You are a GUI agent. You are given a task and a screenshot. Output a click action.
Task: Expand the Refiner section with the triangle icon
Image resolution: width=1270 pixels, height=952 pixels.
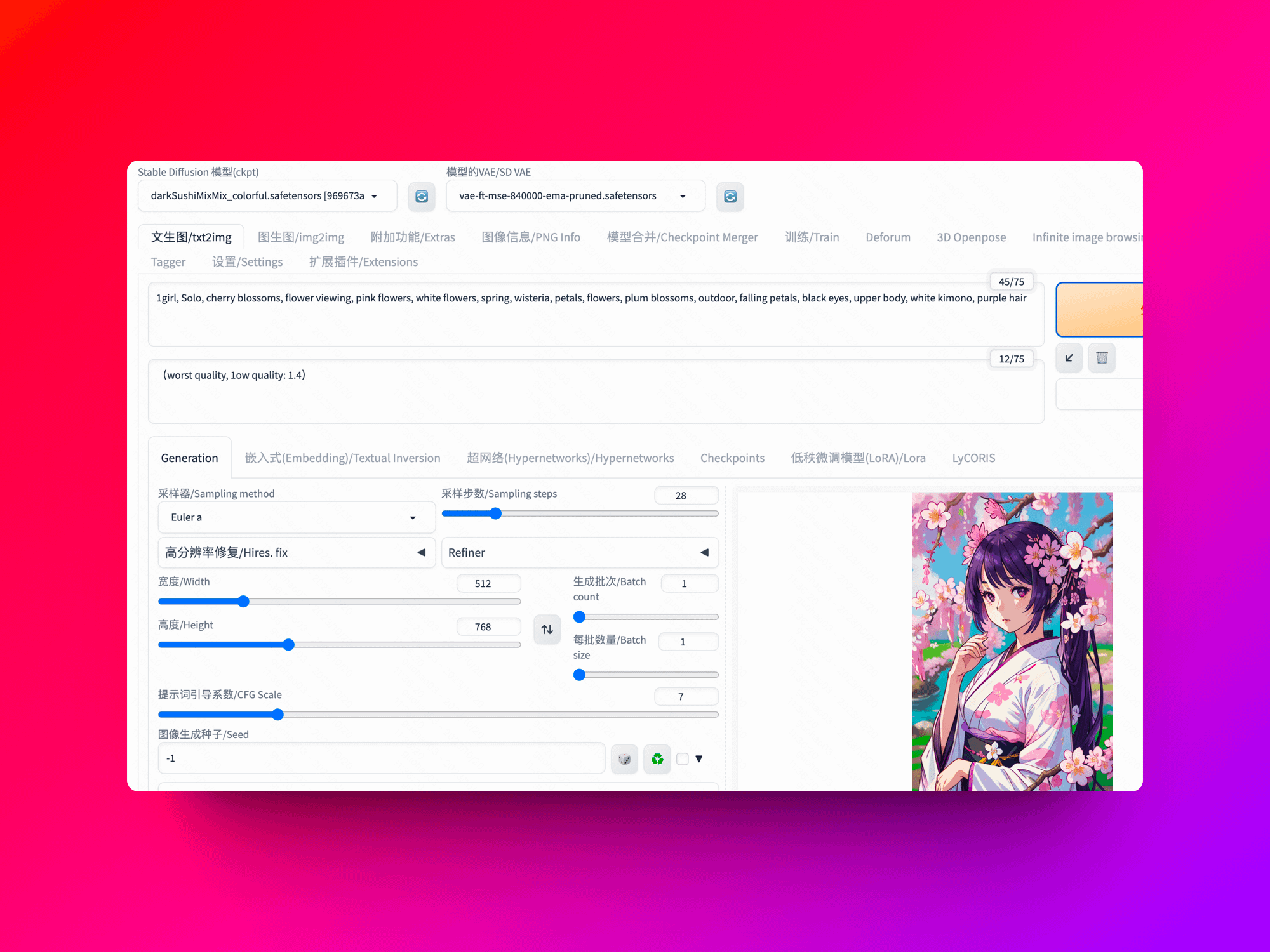pos(704,553)
